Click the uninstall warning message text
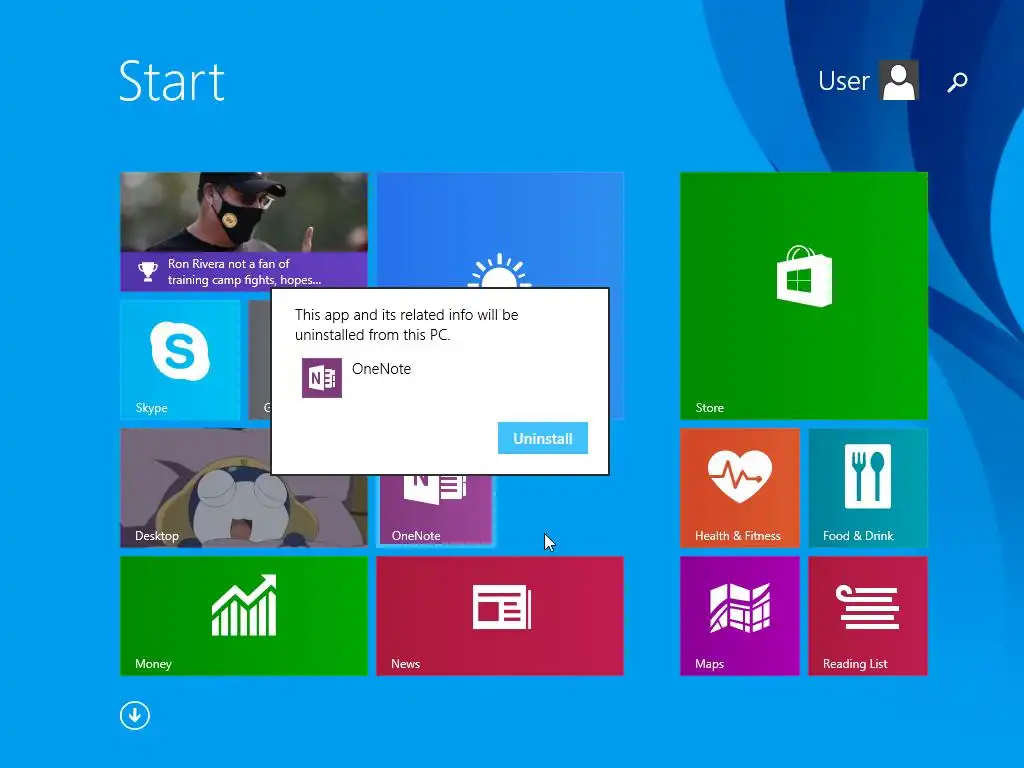Screen dimensions: 1024x768 click(406, 325)
